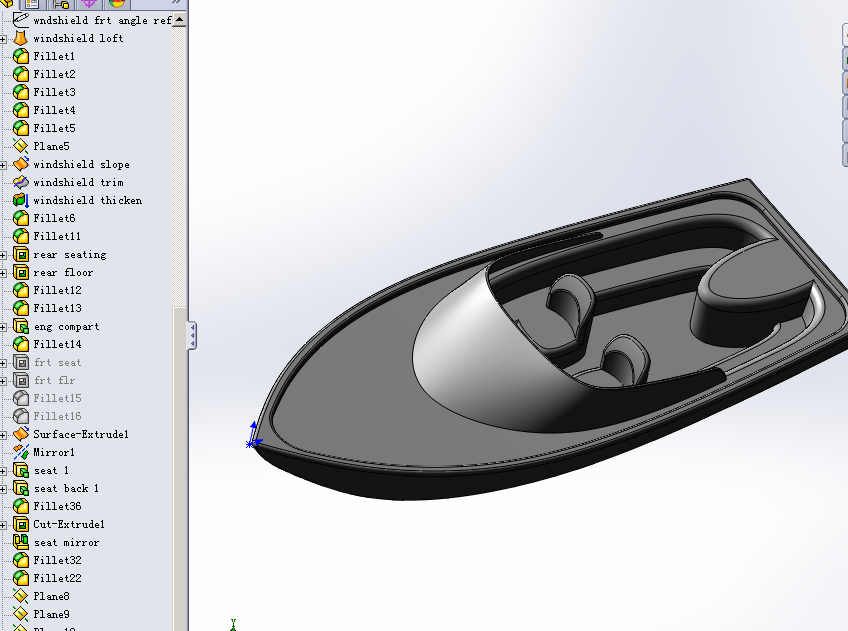The image size is (848, 631).
Task: Expand the windshield slope tree node
Action: pyautogui.click(x=3, y=165)
